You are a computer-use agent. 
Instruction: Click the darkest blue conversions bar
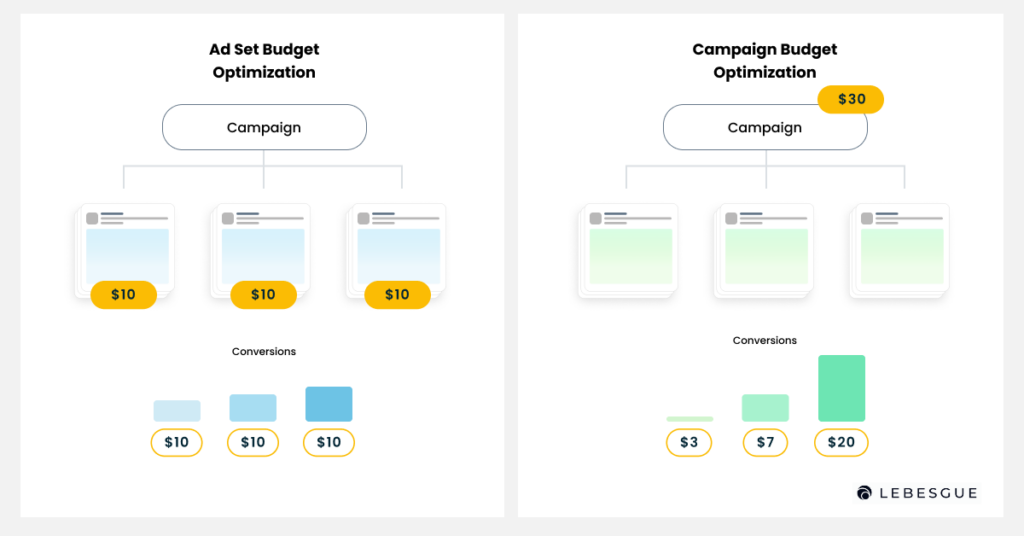coord(329,404)
